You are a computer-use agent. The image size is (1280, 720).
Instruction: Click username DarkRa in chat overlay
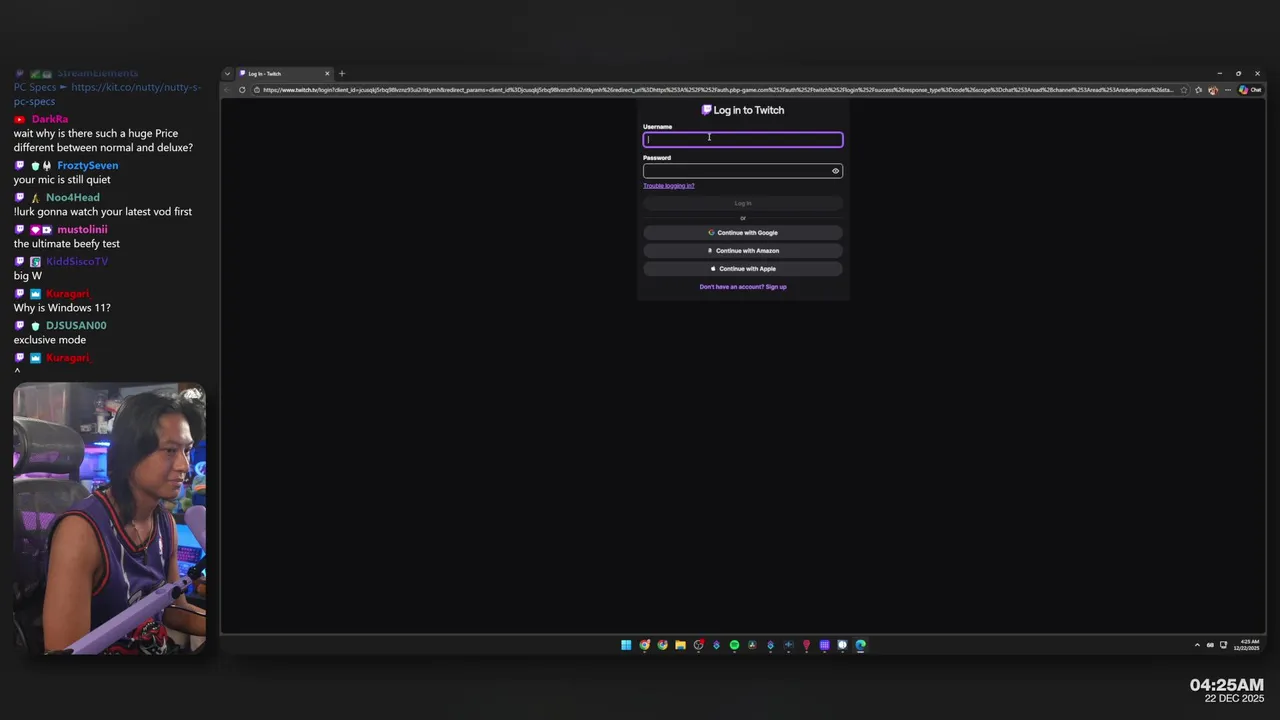coord(50,120)
